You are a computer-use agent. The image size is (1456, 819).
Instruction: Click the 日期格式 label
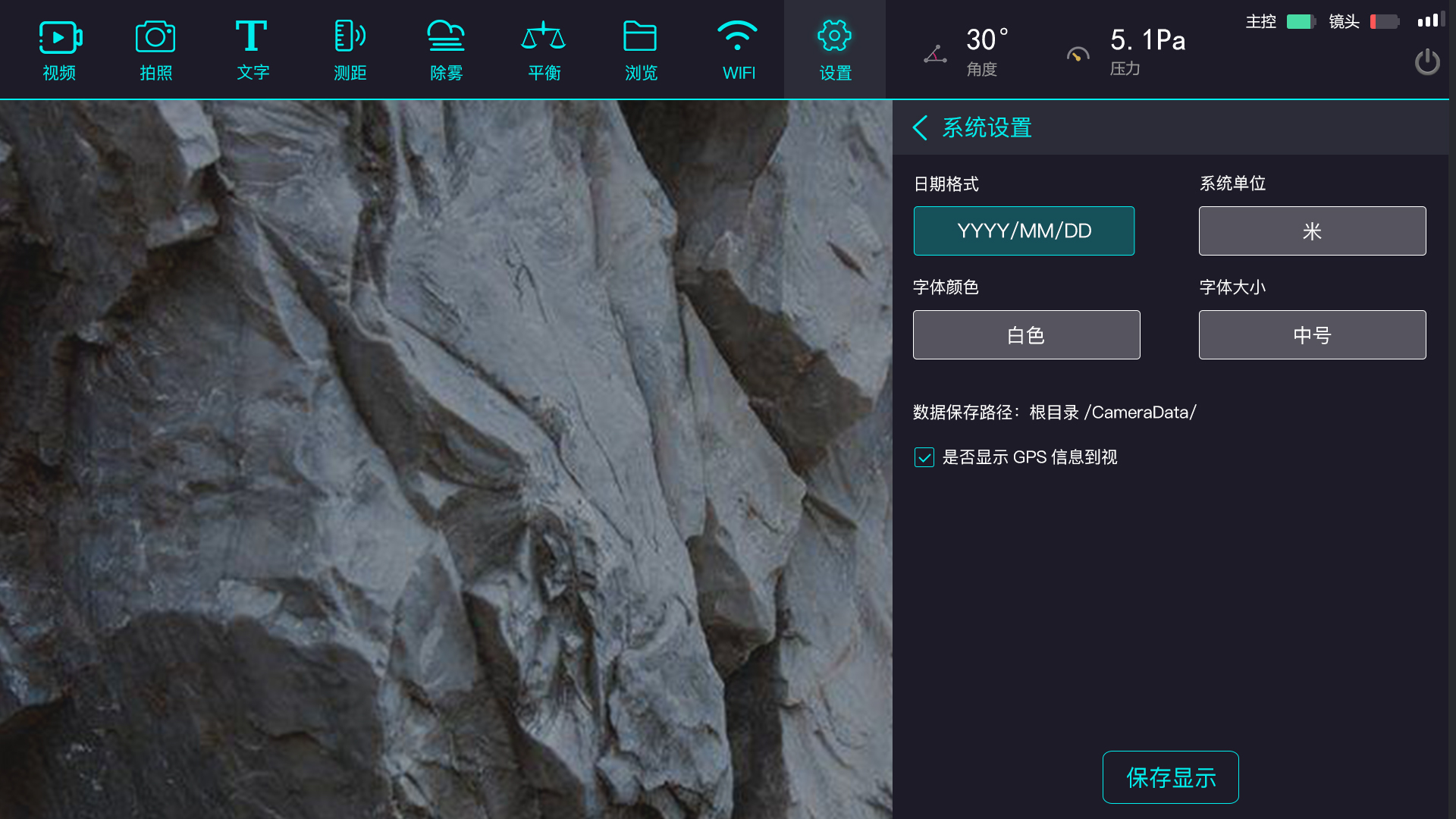pos(946,184)
